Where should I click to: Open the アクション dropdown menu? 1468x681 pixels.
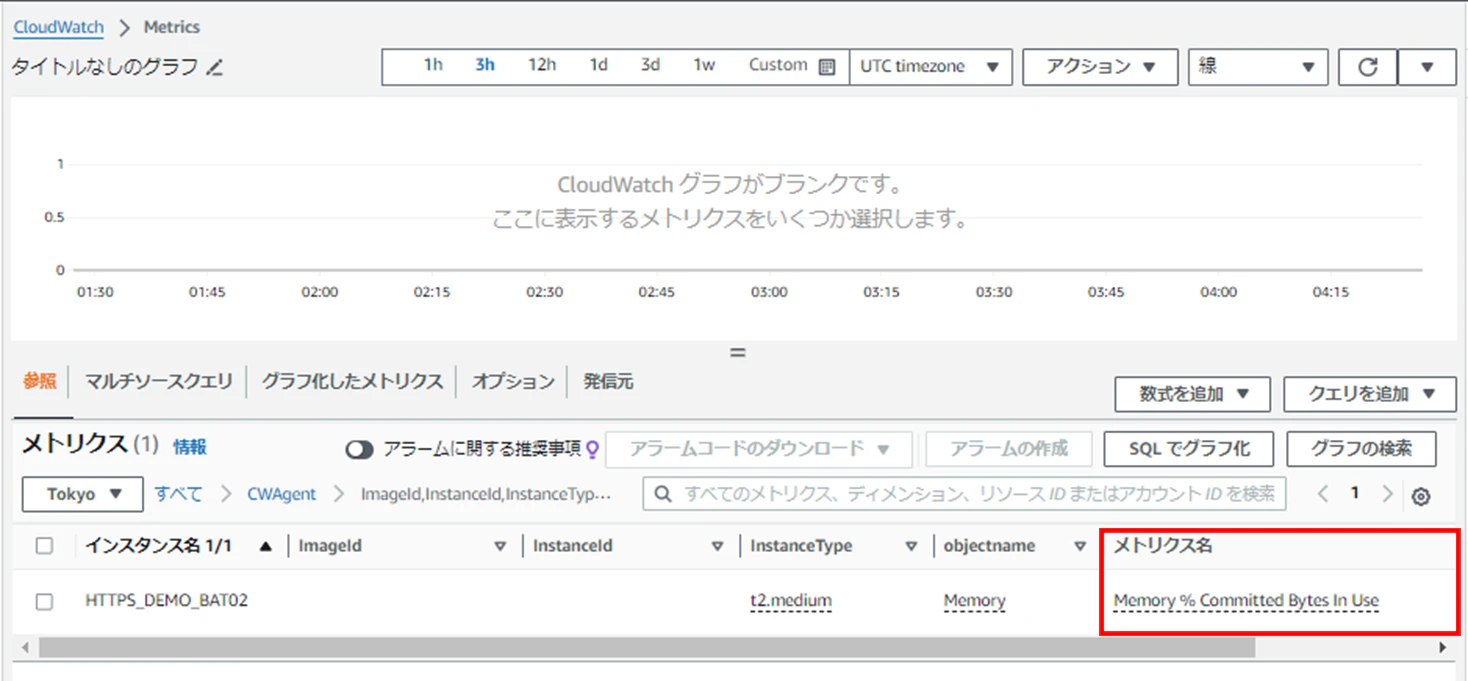(x=1100, y=67)
